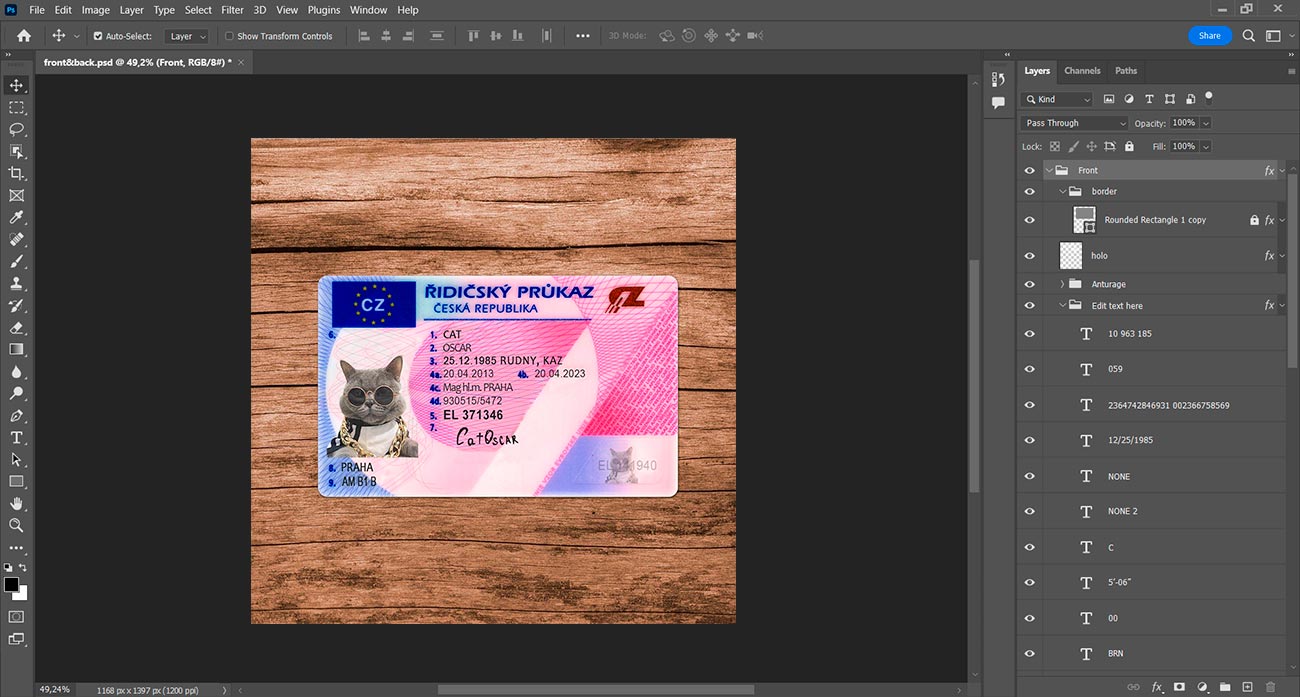Select the Horizontal Type tool

point(16,437)
